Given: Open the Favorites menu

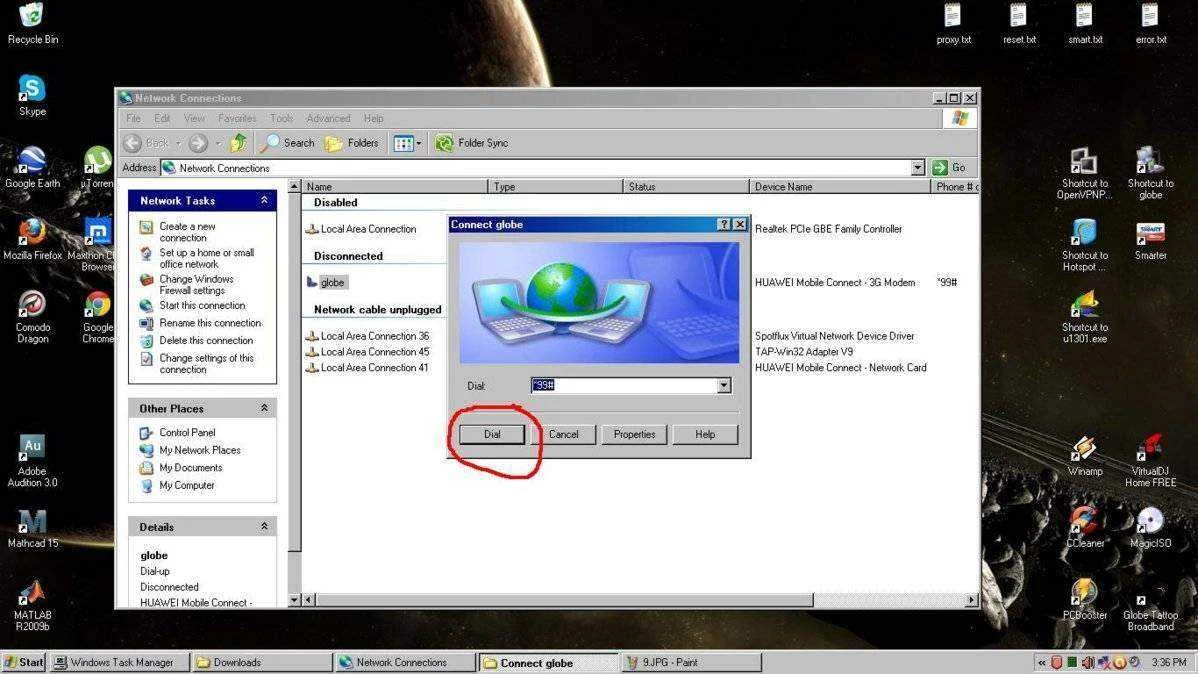Looking at the screenshot, I should point(237,118).
